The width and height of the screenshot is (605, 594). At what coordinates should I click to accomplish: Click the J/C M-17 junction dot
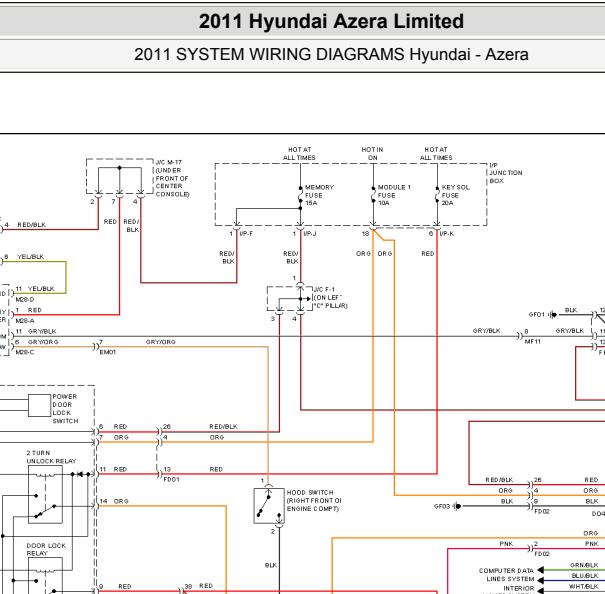120,168
